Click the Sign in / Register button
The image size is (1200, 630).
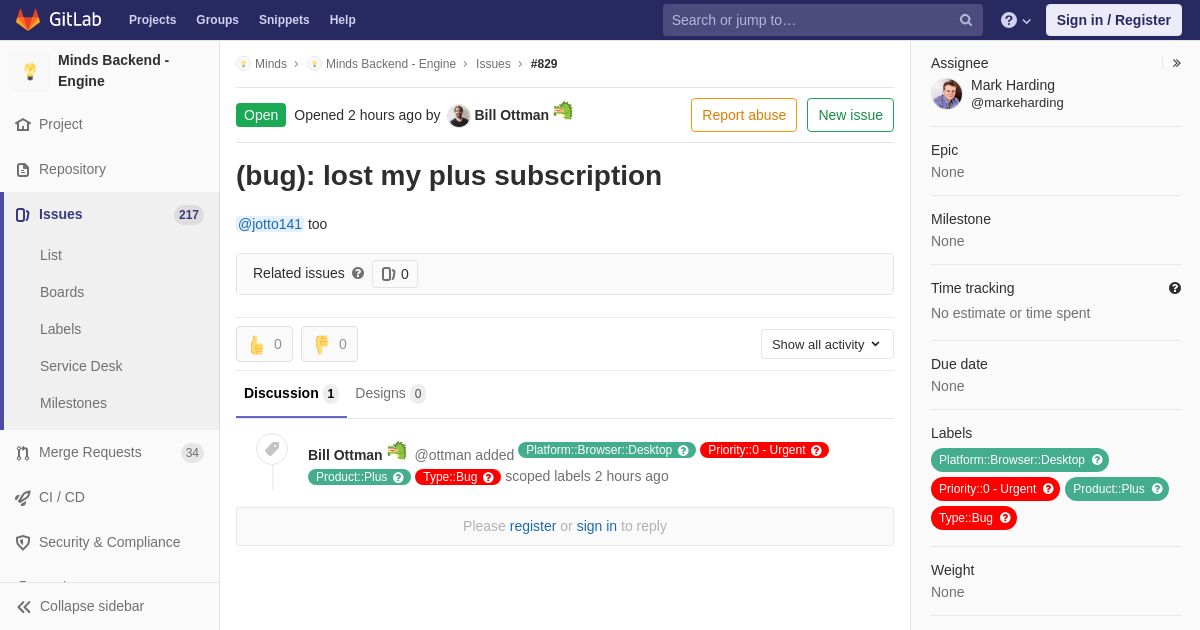[x=1113, y=20]
